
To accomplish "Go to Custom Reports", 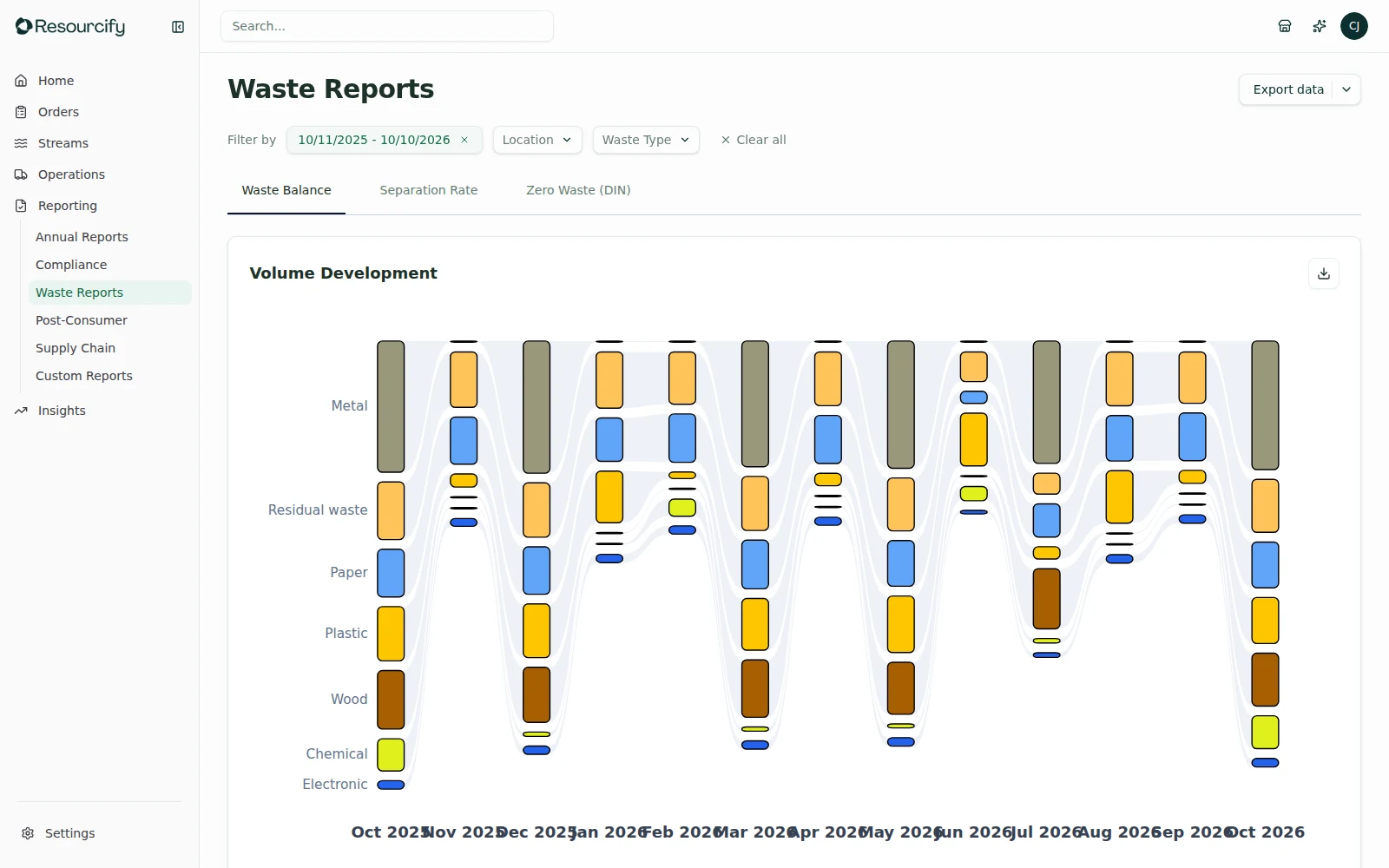I will click(109, 376).
